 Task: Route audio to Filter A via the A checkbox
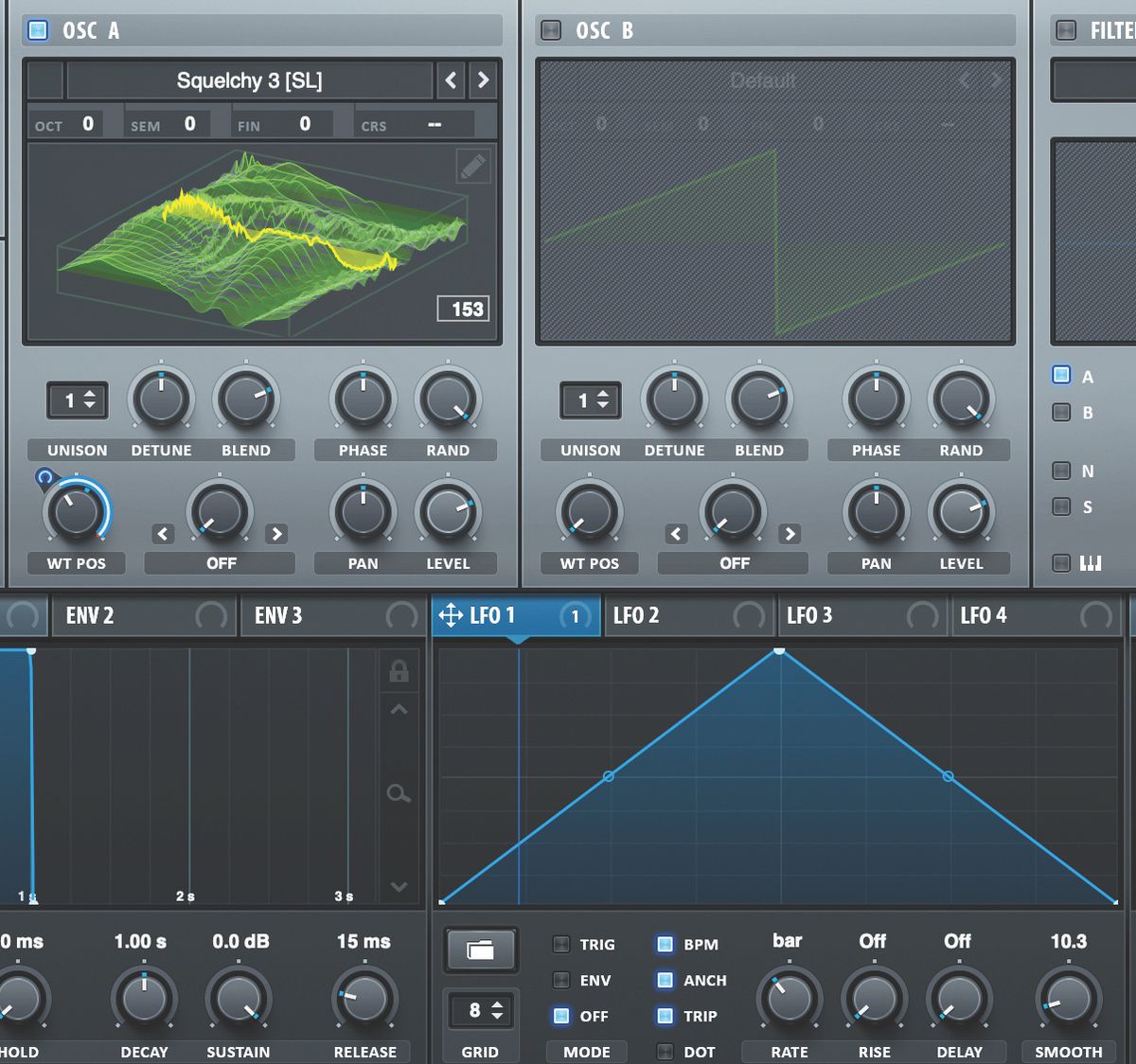[1061, 375]
